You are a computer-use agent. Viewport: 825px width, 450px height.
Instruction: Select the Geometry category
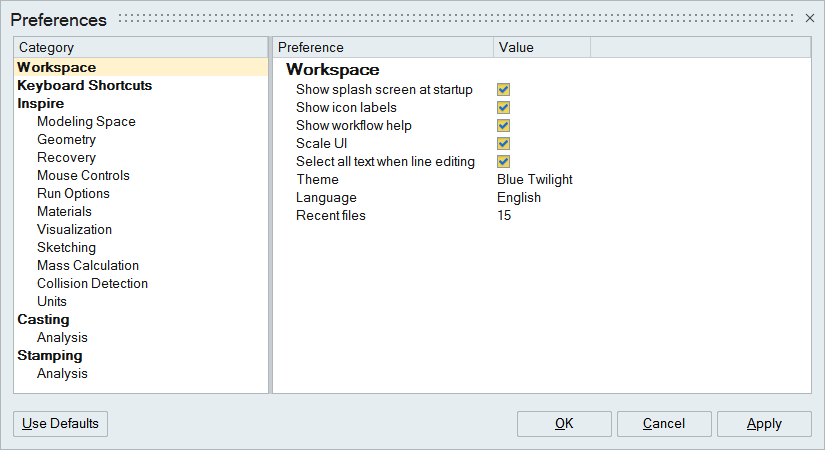tap(66, 139)
